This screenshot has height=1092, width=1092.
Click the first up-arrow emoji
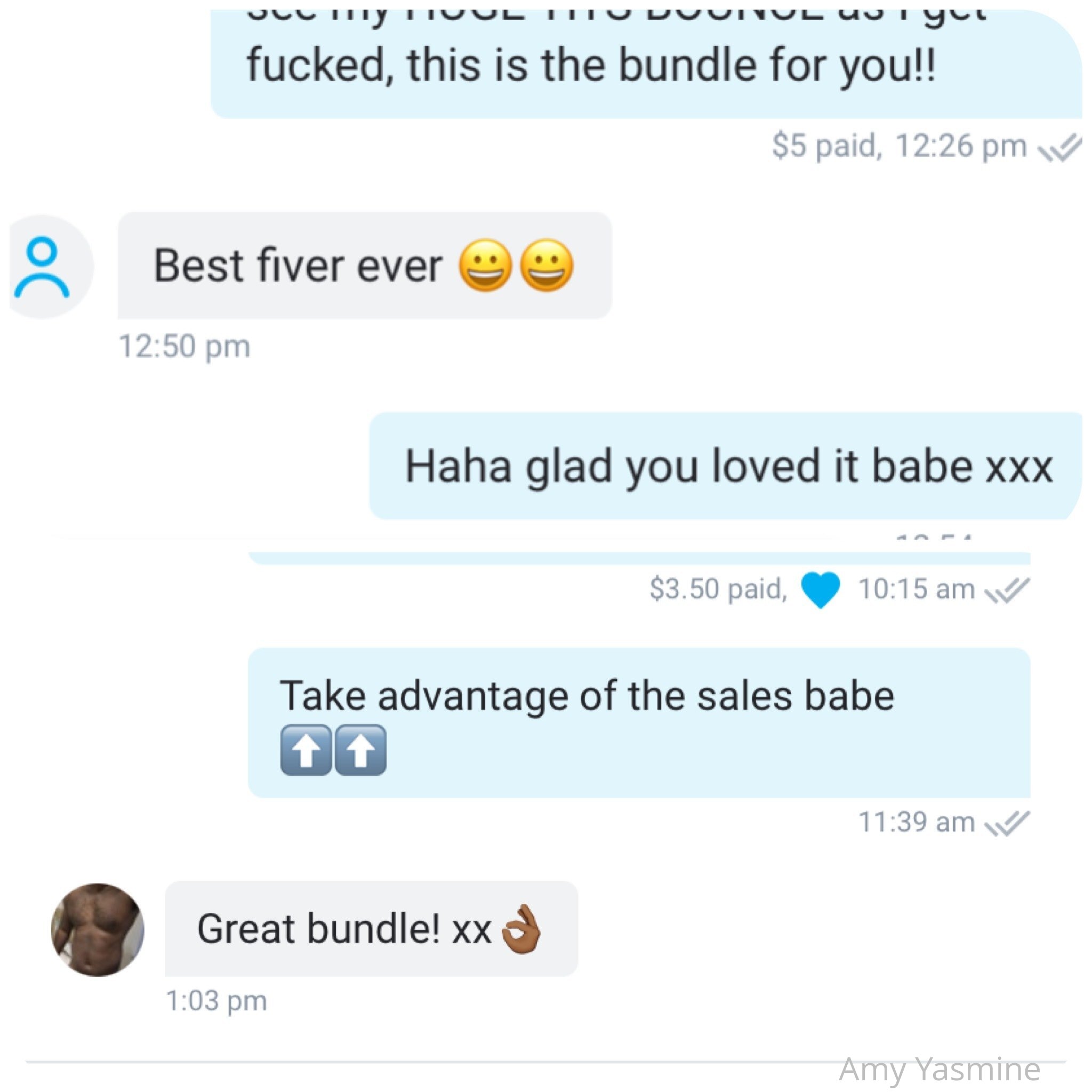[306, 750]
